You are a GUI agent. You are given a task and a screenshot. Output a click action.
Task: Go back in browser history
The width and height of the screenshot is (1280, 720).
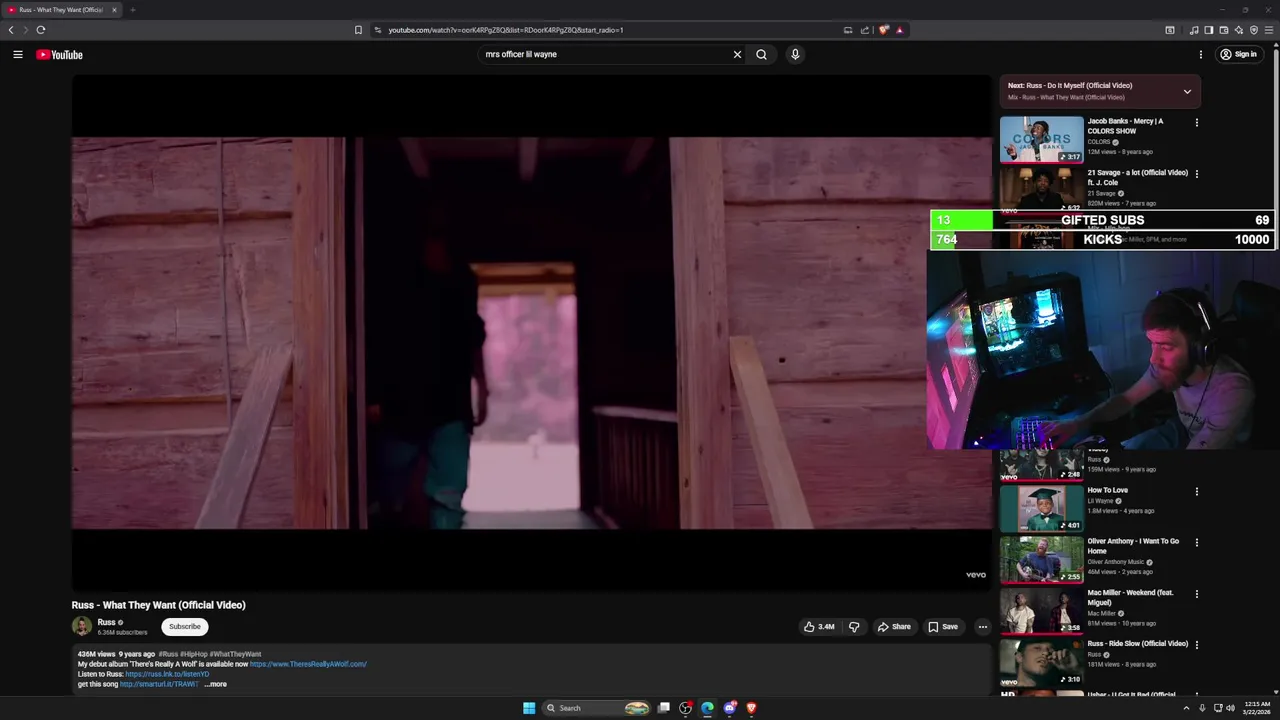click(11, 30)
